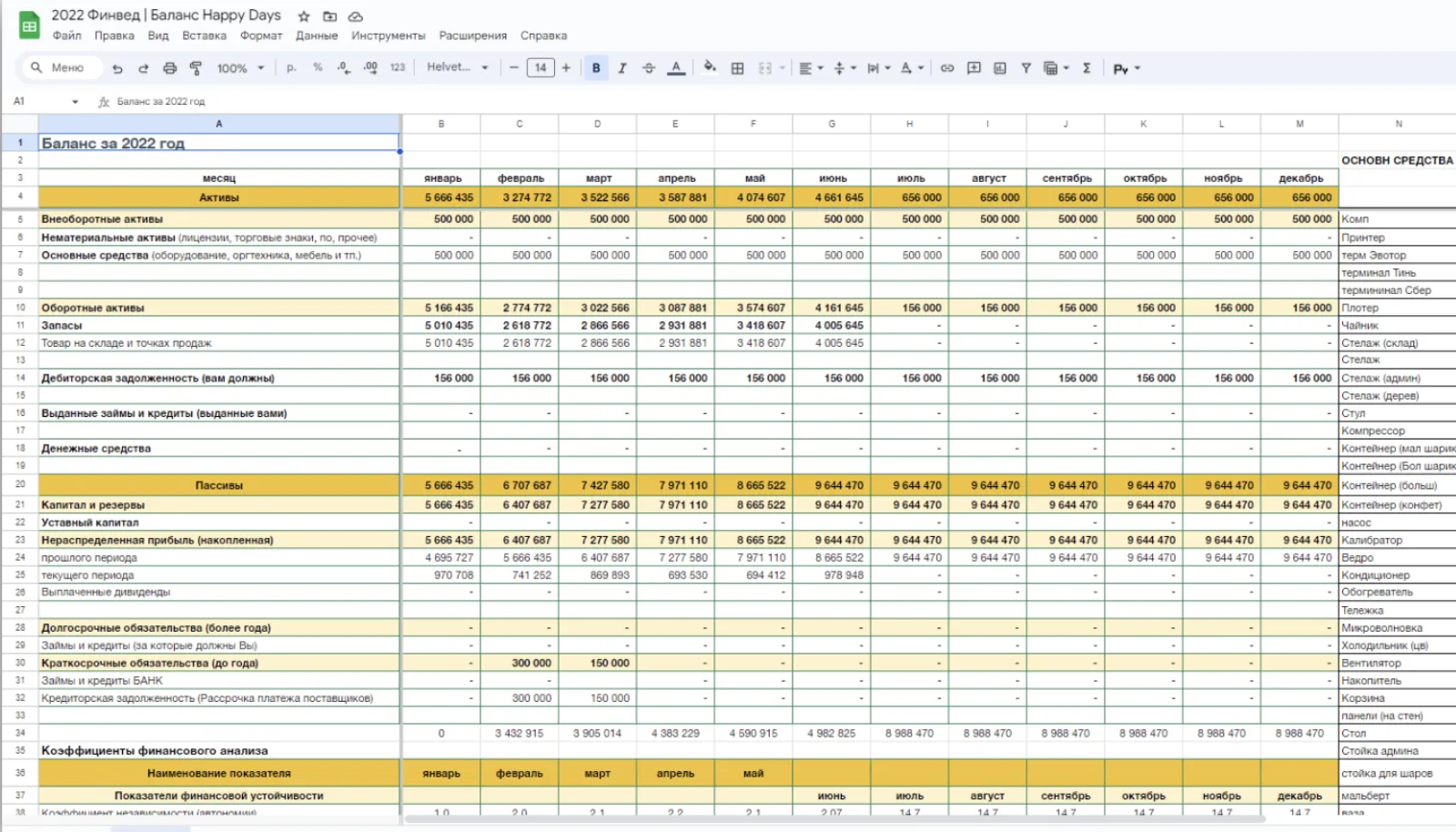
Task: Open the 100% zoom dropdown
Action: coord(240,68)
